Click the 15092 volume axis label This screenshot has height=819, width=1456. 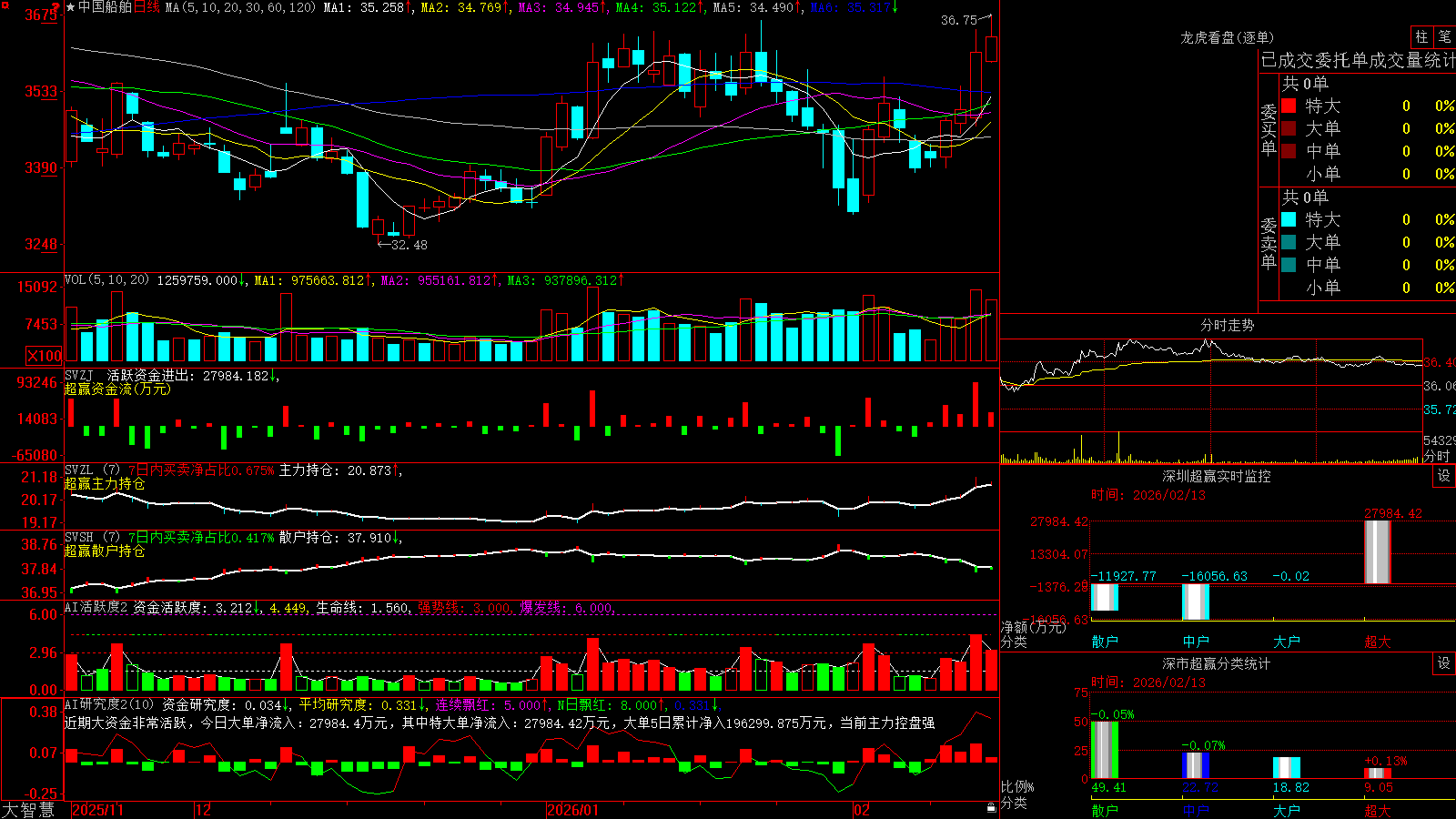[37, 287]
